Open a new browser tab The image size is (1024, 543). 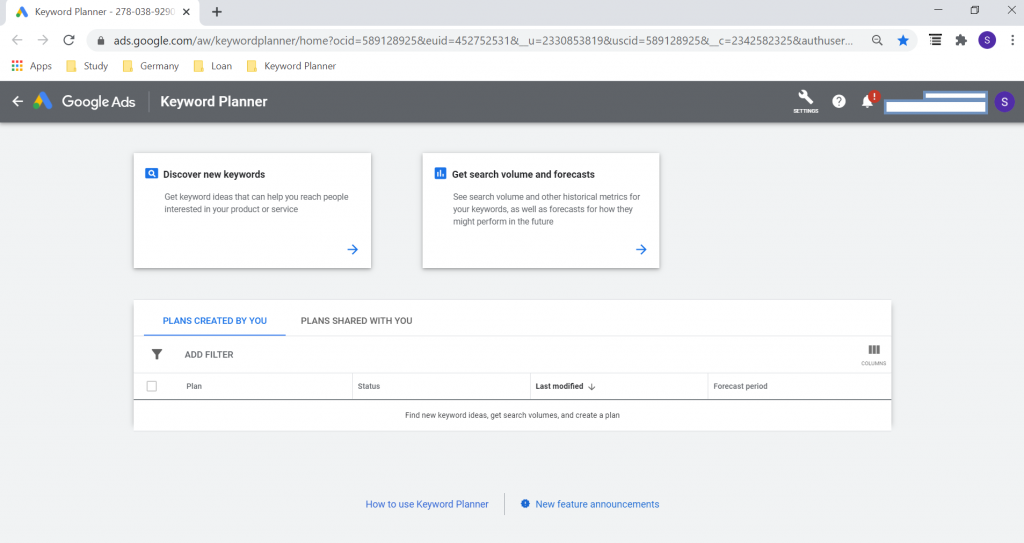(217, 12)
